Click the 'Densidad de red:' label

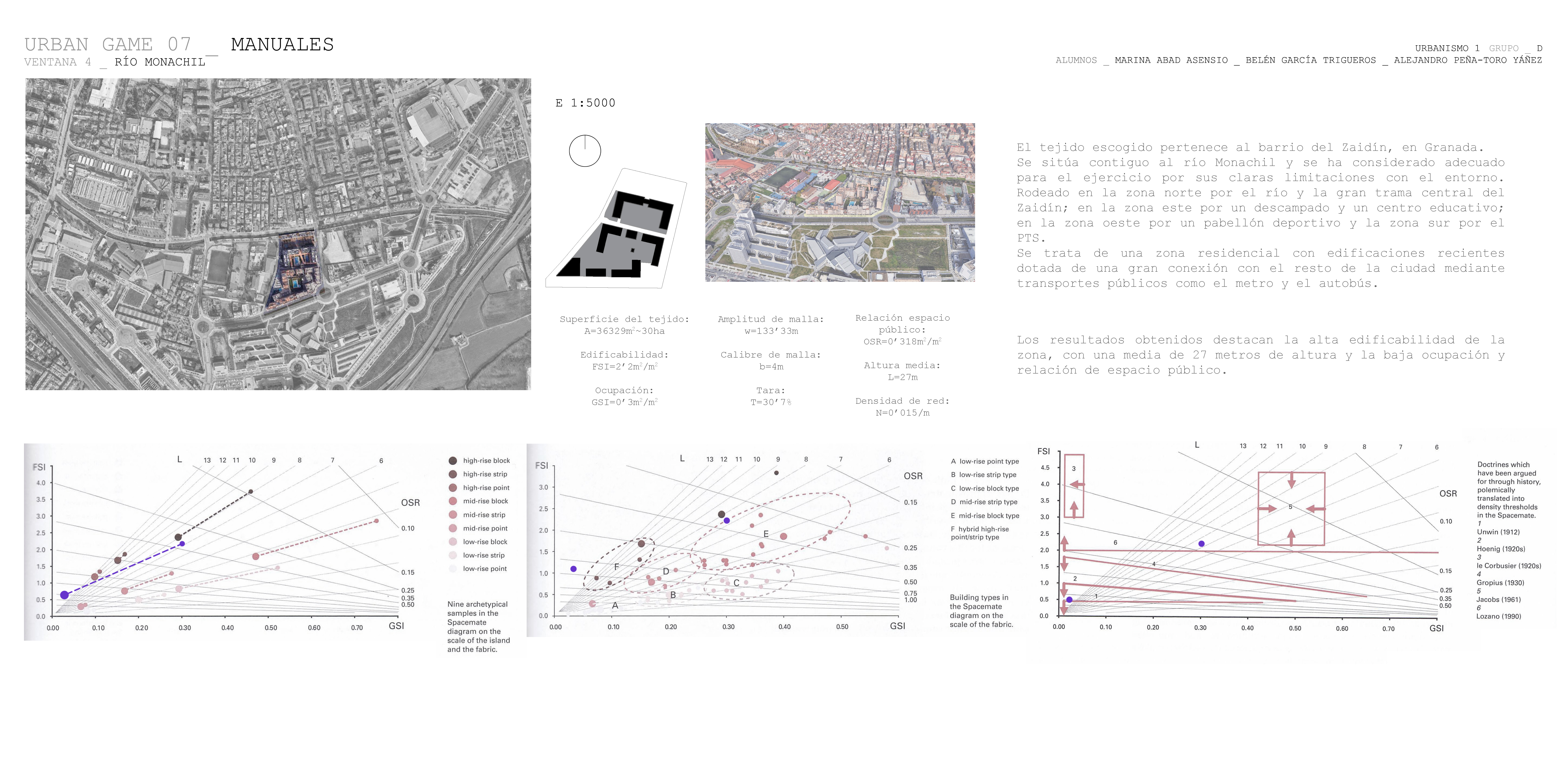pos(902,401)
